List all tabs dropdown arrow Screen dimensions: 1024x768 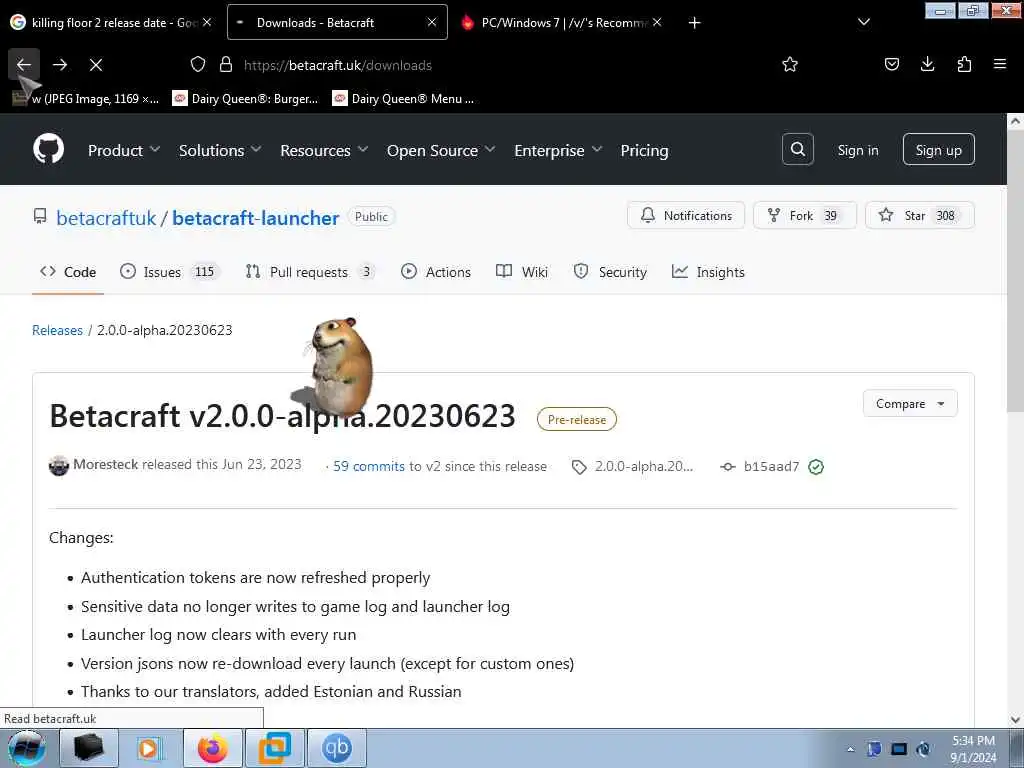coord(864,22)
